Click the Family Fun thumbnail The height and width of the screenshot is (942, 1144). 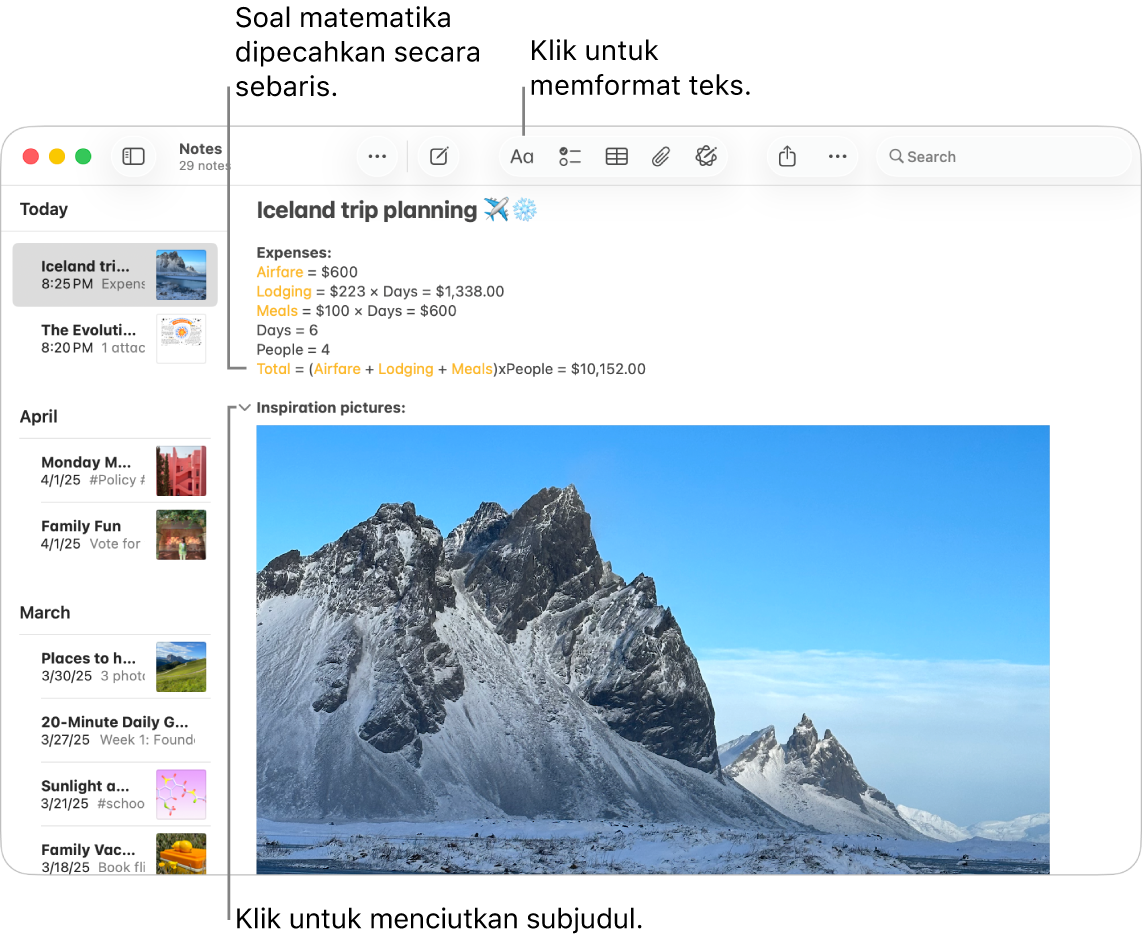[181, 535]
